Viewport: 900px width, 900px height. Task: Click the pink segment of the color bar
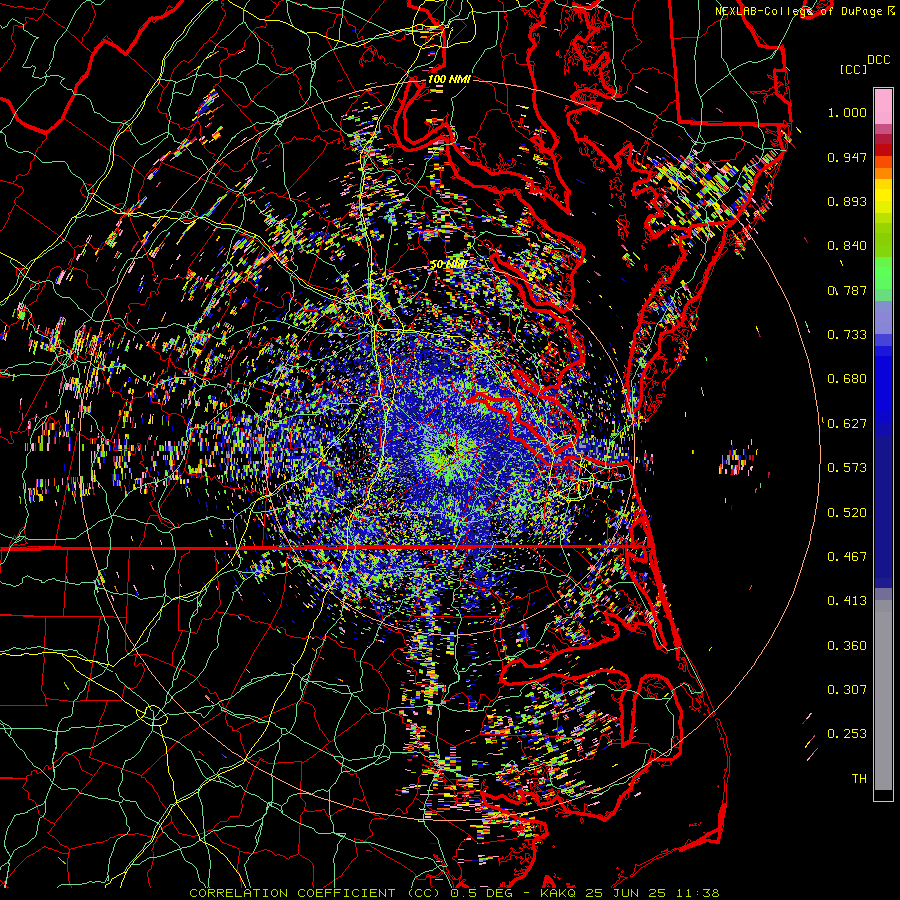coord(883,107)
